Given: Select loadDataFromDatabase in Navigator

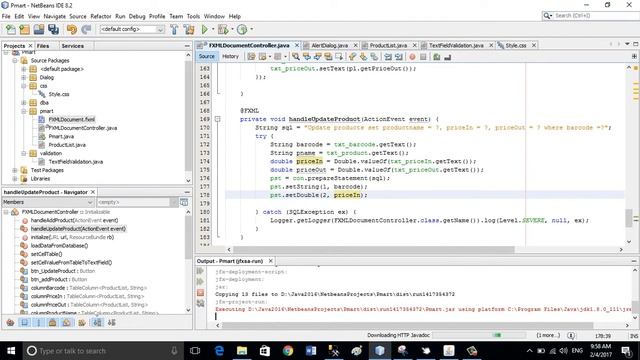Looking at the screenshot, I should (x=59, y=246).
